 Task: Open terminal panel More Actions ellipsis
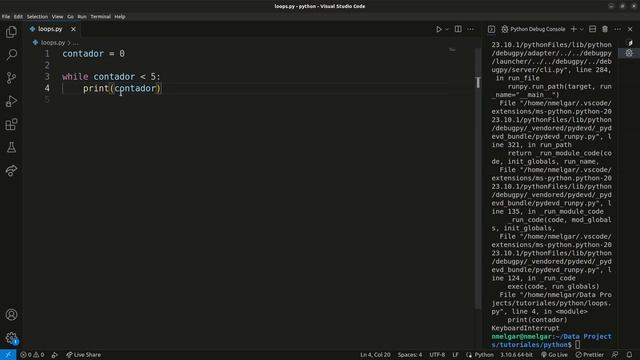(x=618, y=29)
